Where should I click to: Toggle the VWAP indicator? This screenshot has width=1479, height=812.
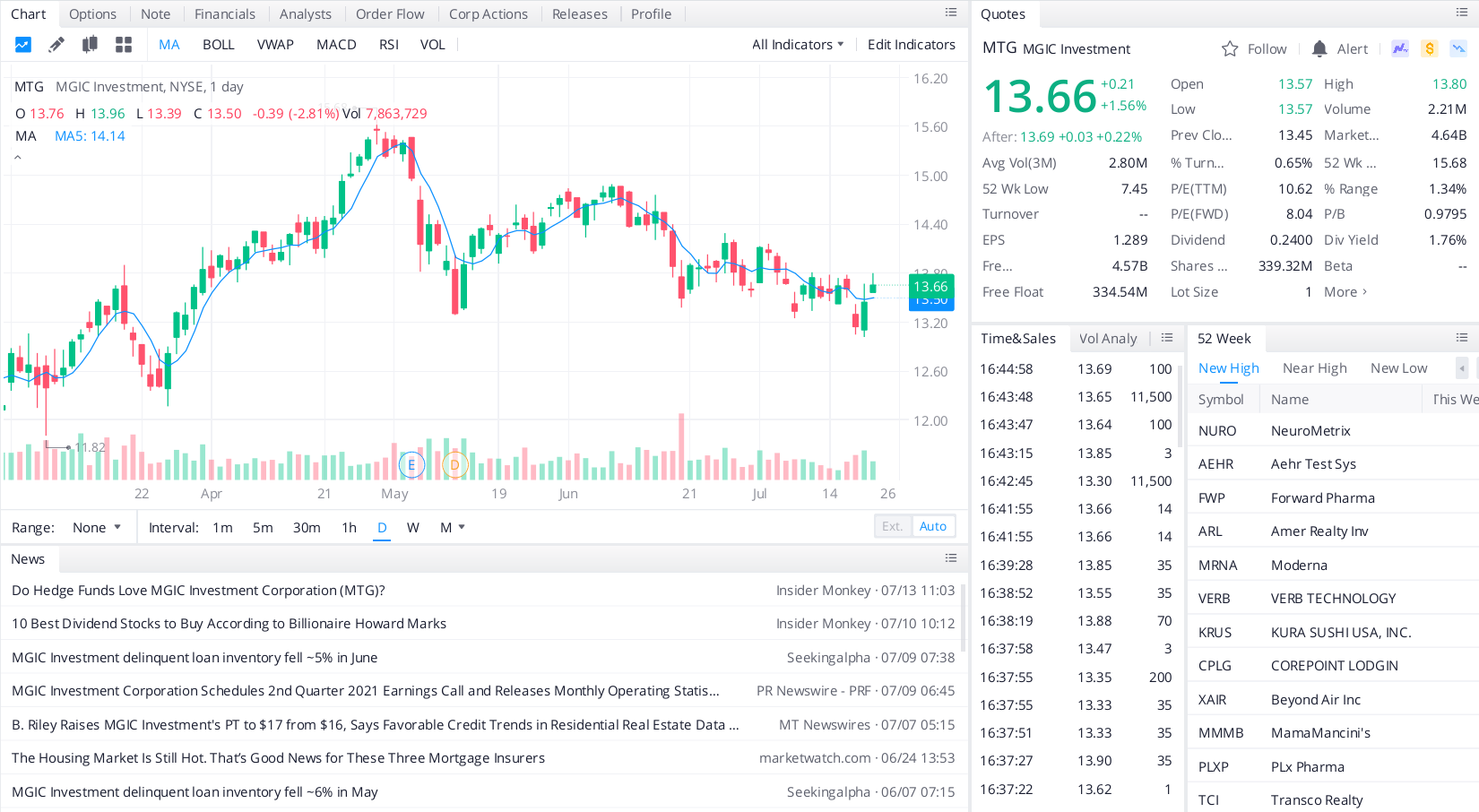(275, 45)
